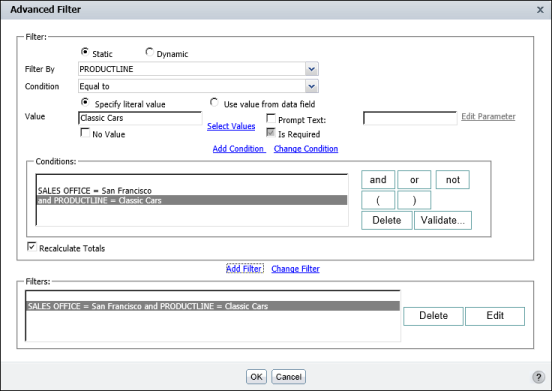Enable the Prompt Text checkbox
The width and height of the screenshot is (552, 391).
click(271, 118)
